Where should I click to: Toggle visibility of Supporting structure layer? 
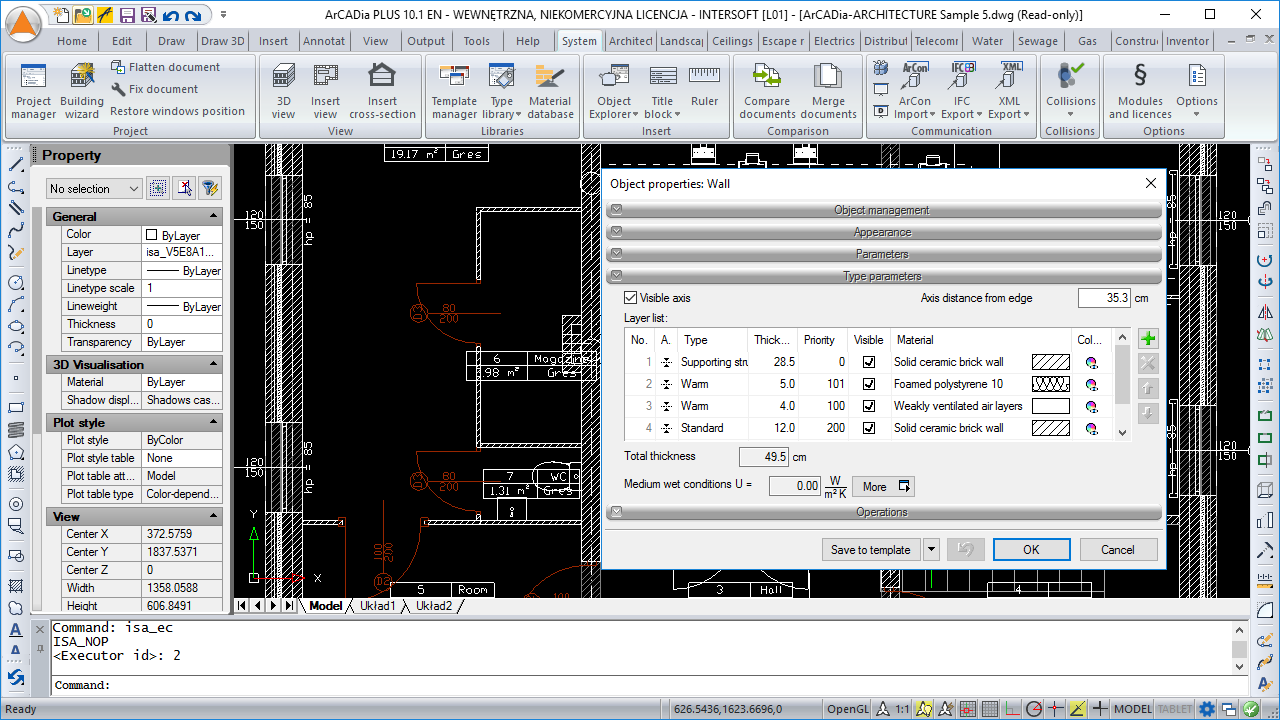click(x=869, y=362)
